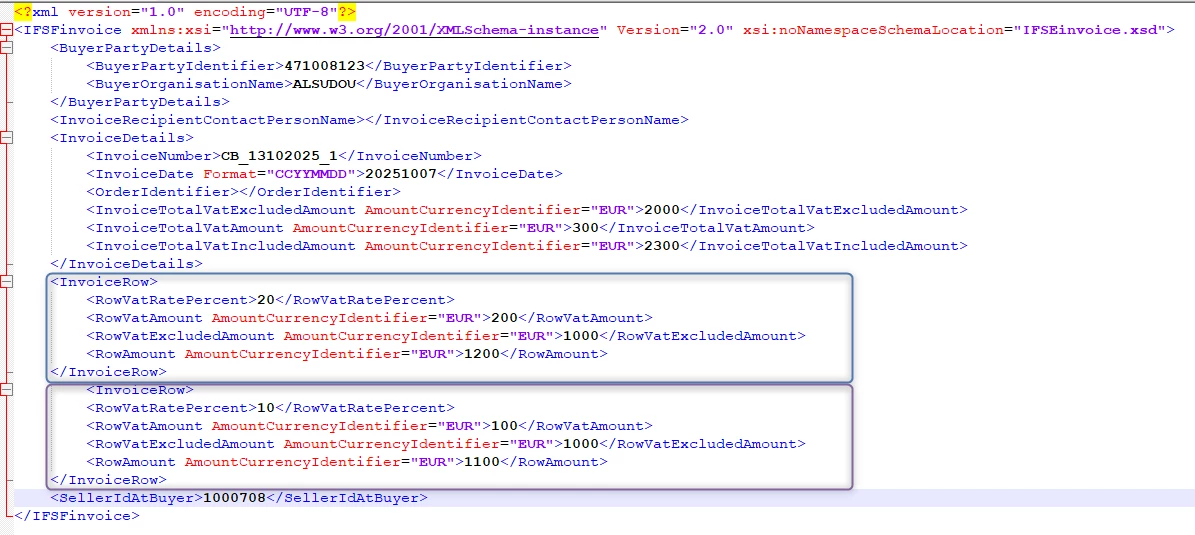The width and height of the screenshot is (1195, 535).
Task: Click the InvoiceTotalVatAmount value 300
Action: coord(586,228)
